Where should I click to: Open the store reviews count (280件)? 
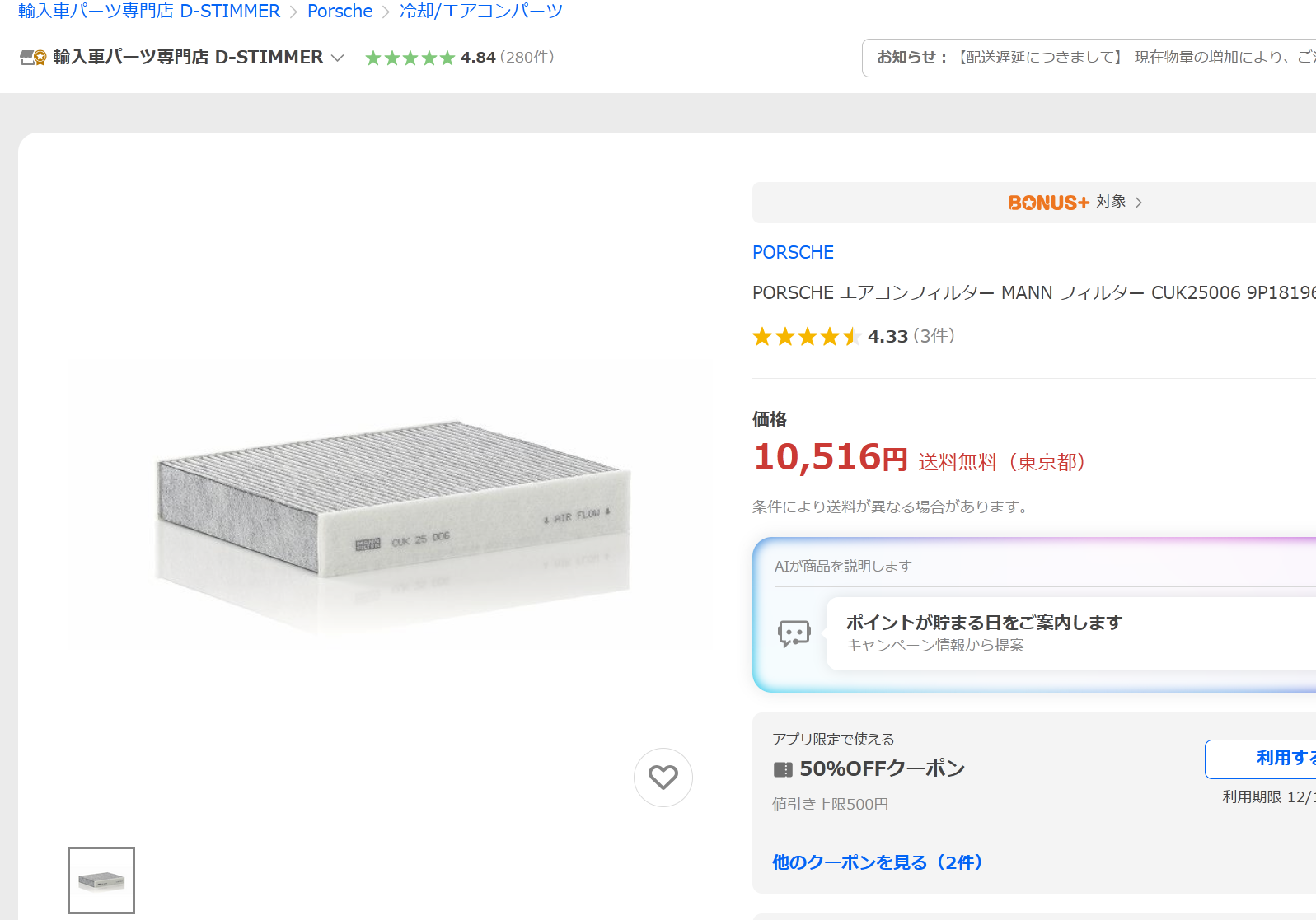pyautogui.click(x=527, y=58)
